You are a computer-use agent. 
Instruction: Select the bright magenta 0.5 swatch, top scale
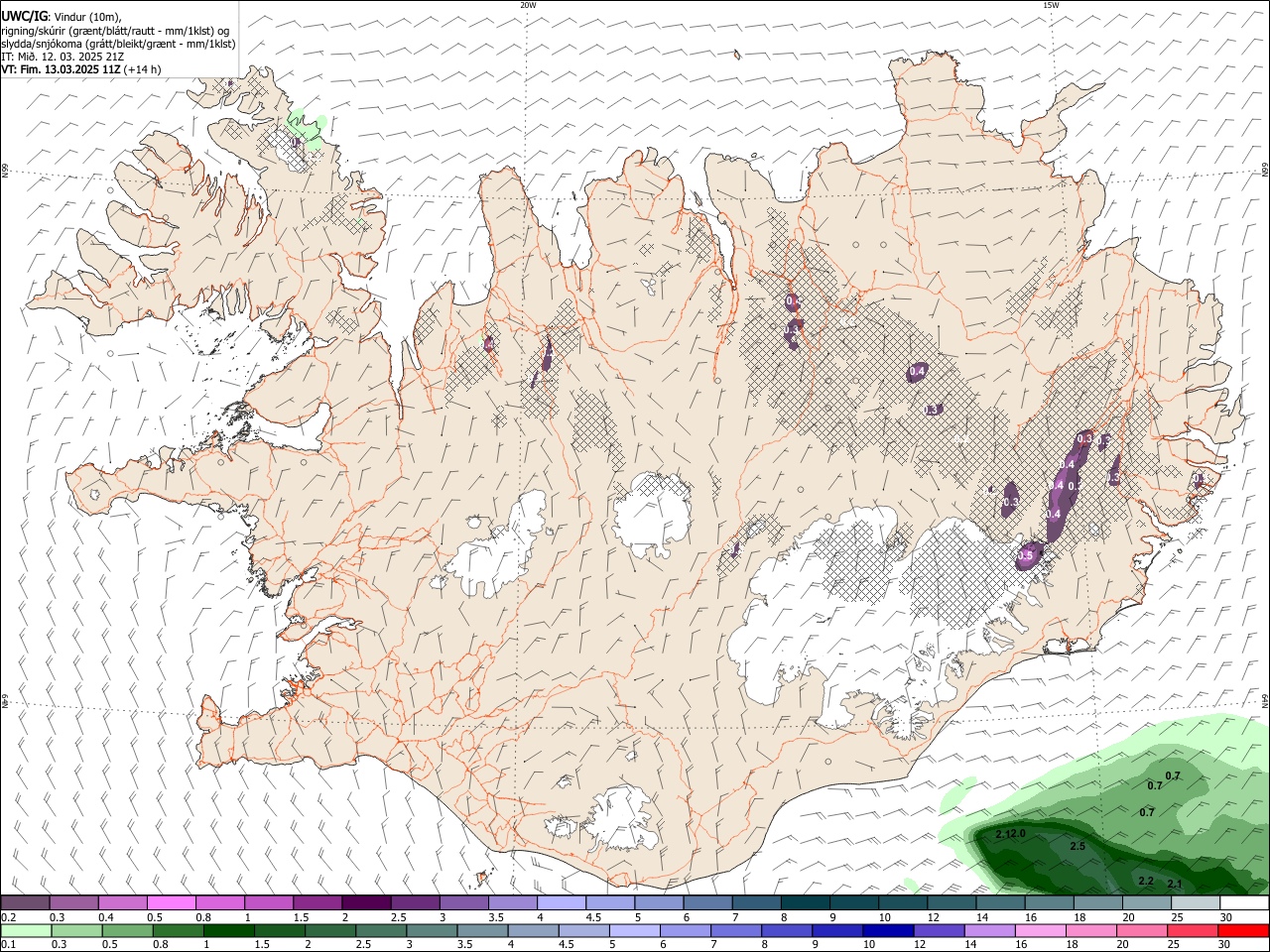[171, 902]
